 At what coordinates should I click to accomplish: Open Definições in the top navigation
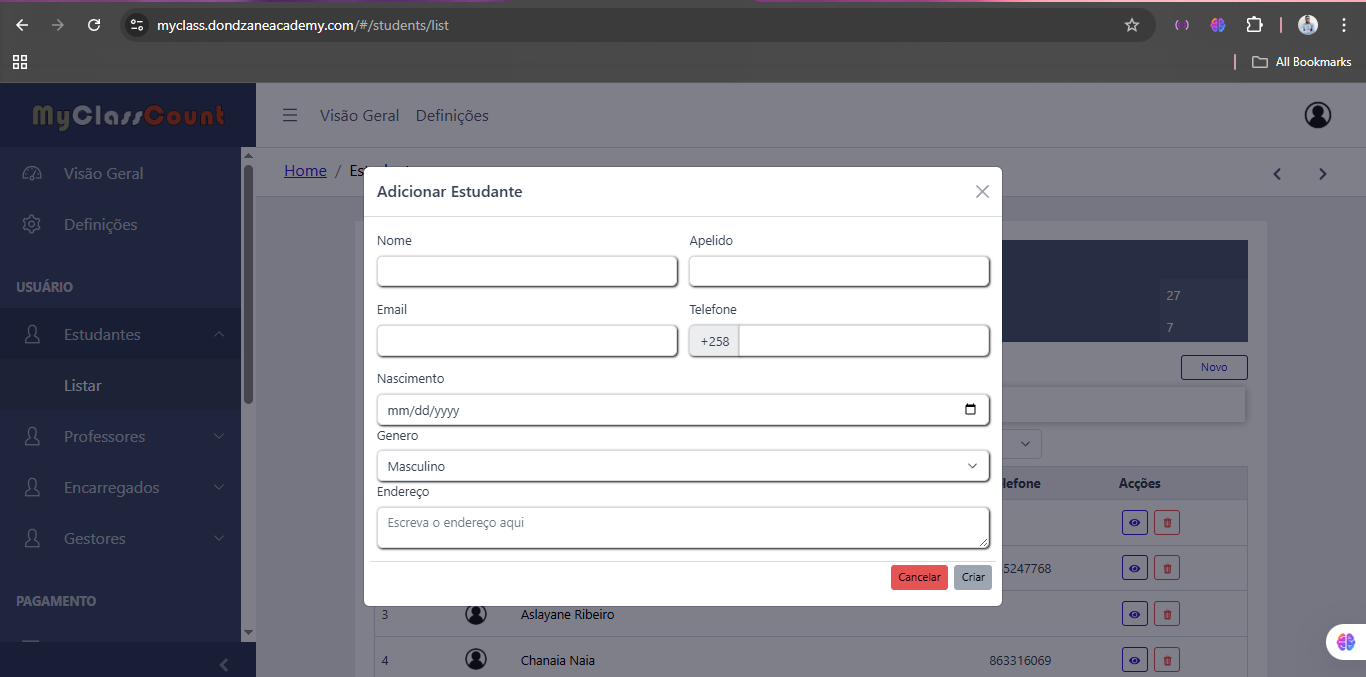click(452, 116)
